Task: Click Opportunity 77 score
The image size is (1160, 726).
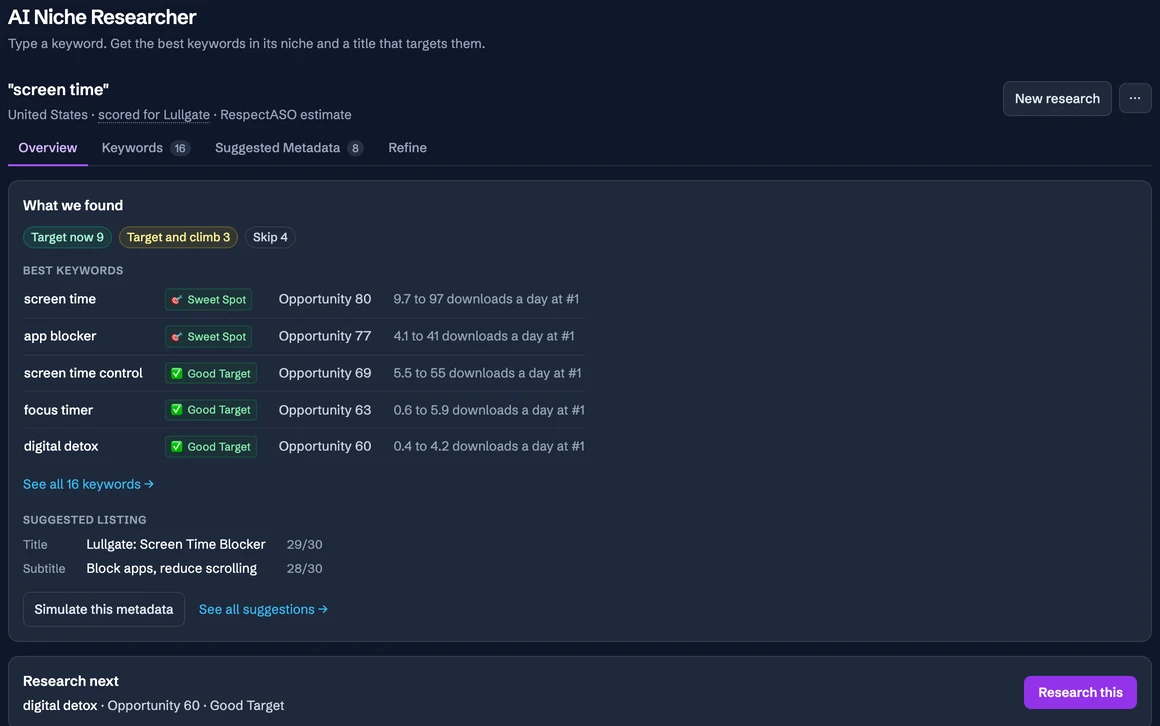Action: (325, 336)
